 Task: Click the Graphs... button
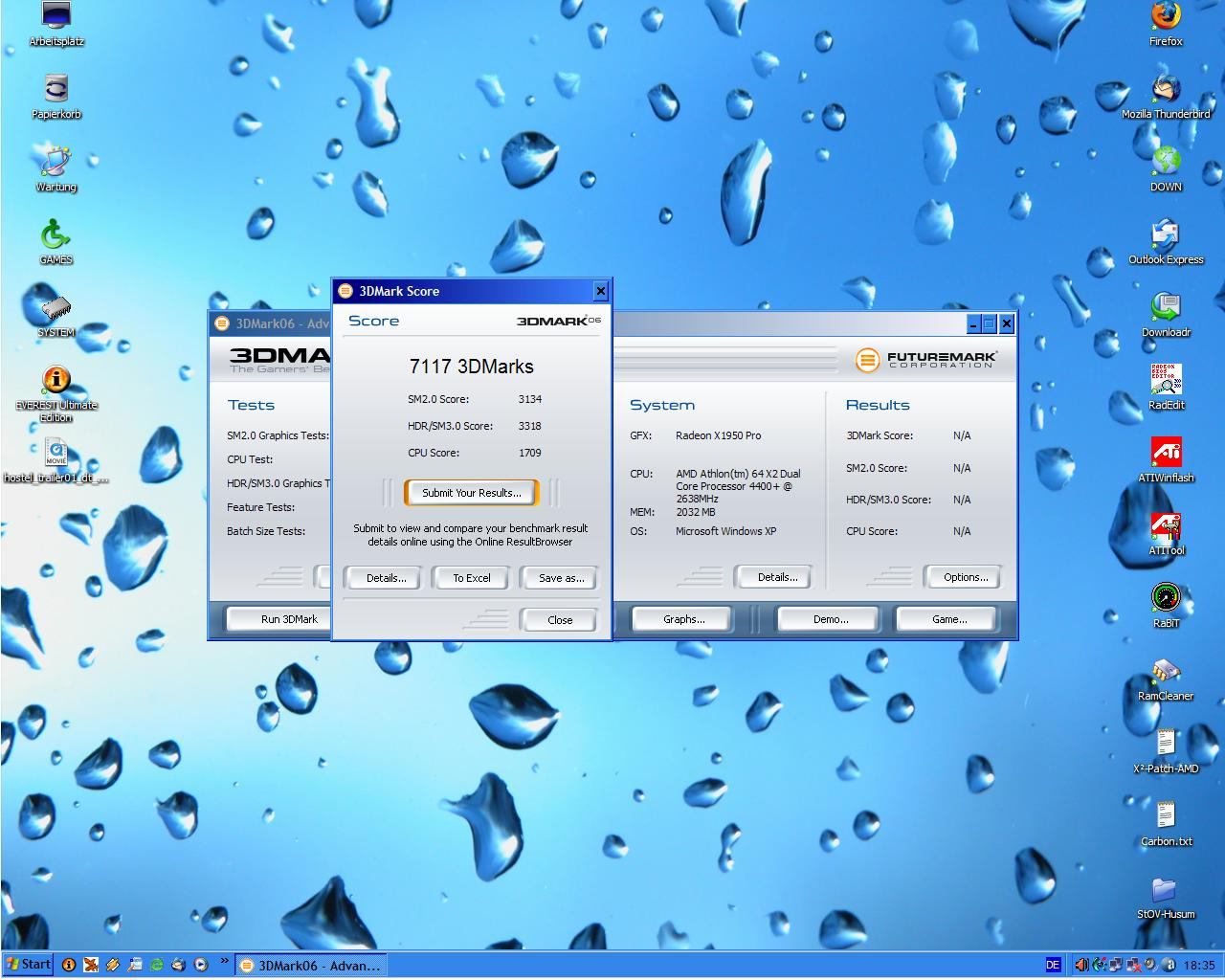point(683,619)
